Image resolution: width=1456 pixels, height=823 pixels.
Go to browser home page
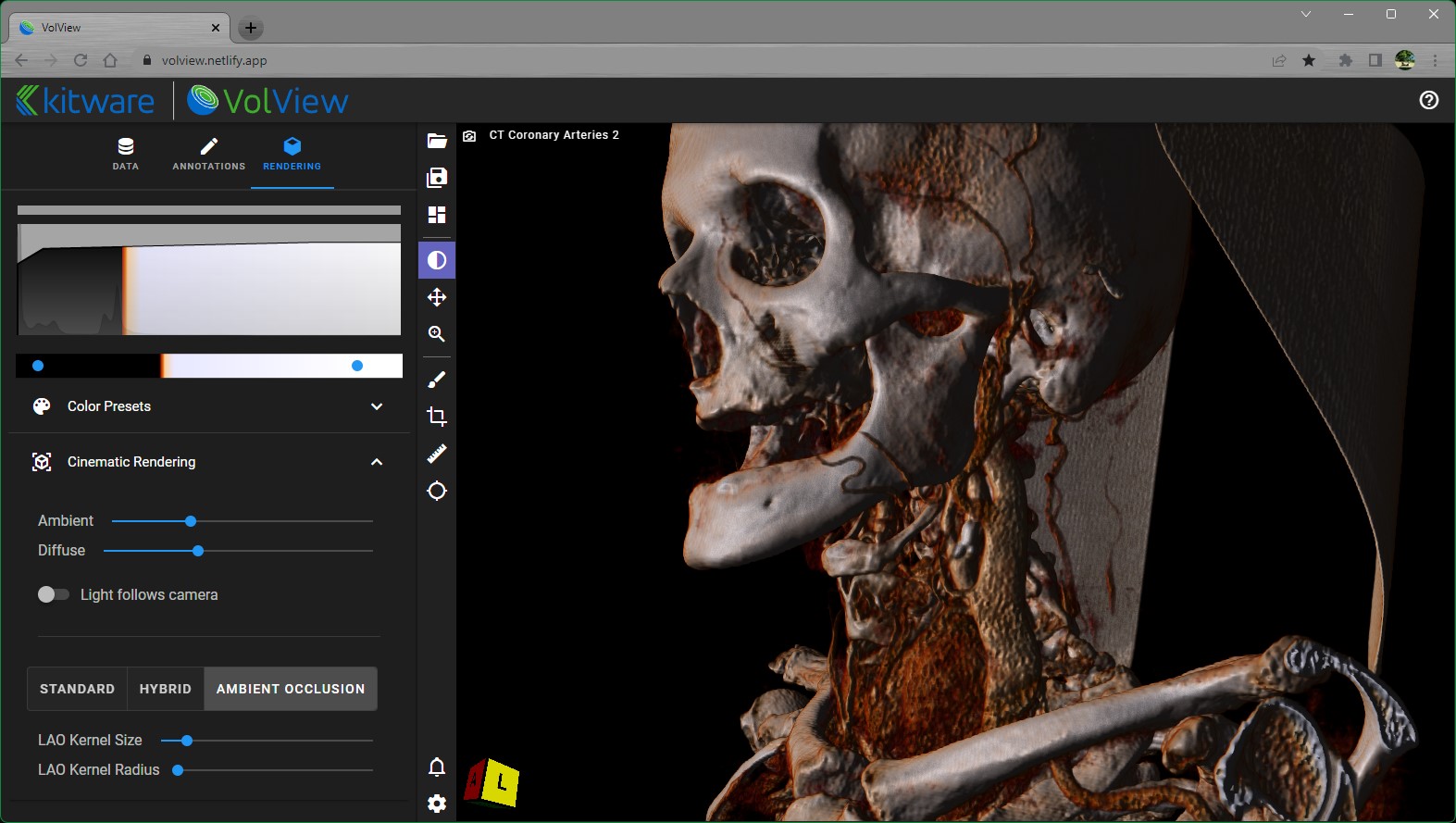tap(110, 60)
